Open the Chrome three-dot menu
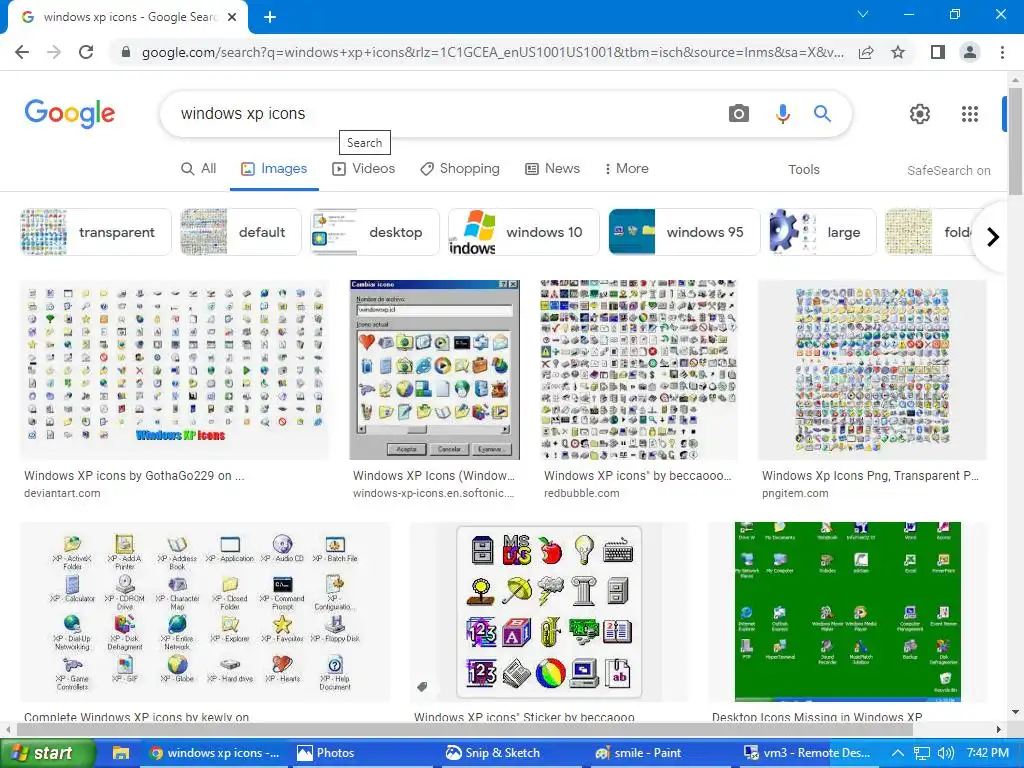 [x=1002, y=52]
